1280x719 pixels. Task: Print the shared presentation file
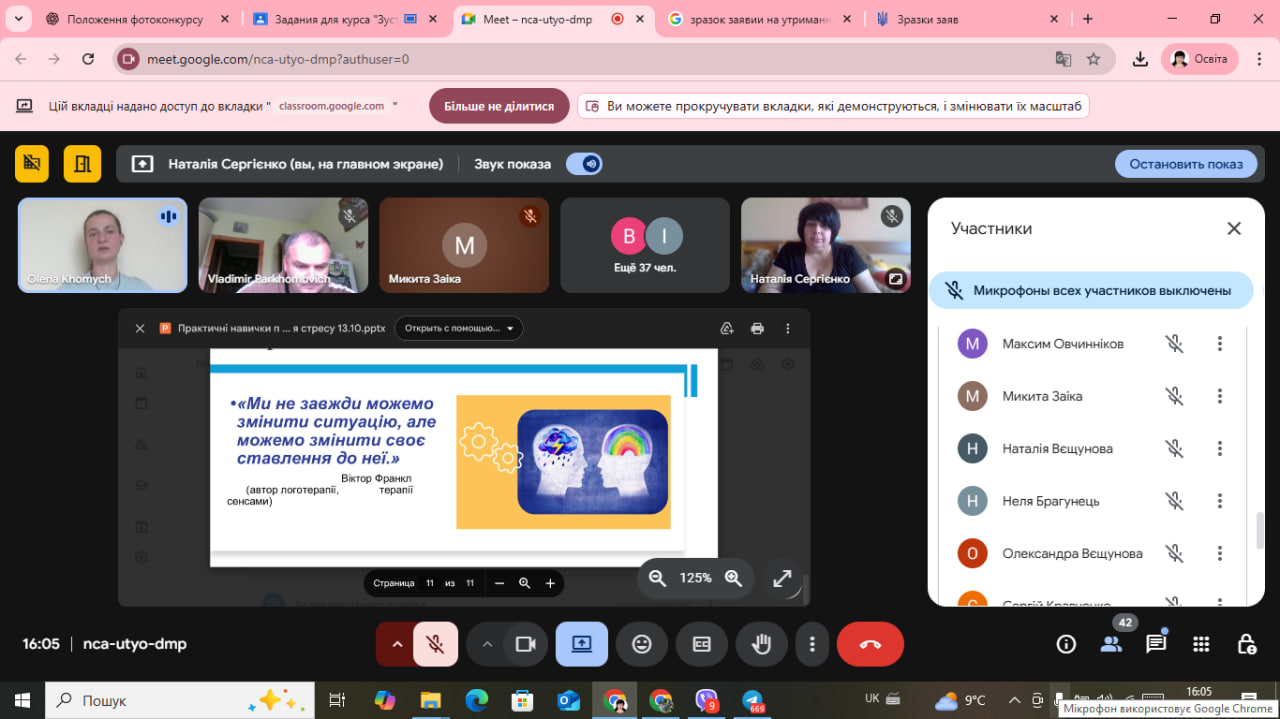click(757, 328)
